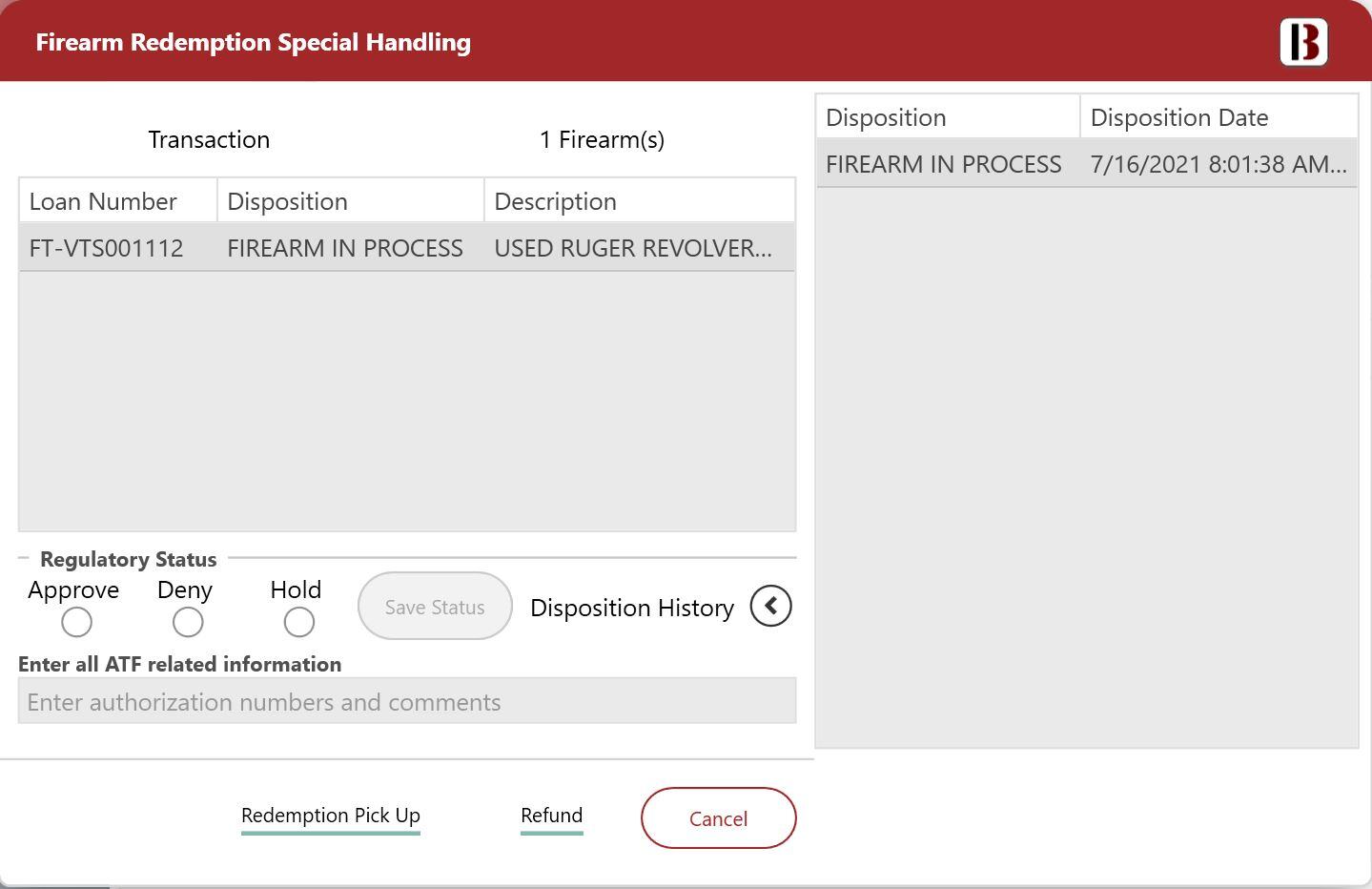The height and width of the screenshot is (889, 1372).
Task: Open the Redemption Pick Up link
Action: coord(330,817)
